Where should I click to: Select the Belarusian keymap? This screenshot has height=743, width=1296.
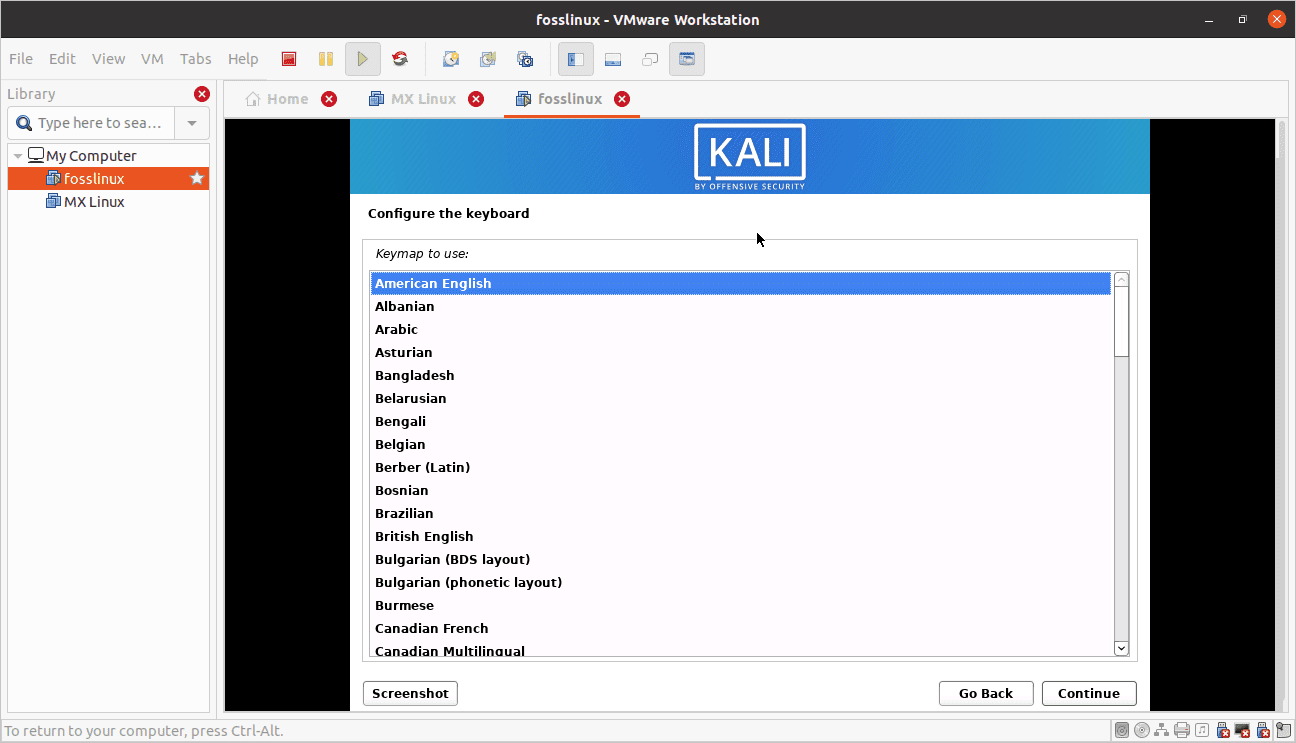(x=741, y=398)
